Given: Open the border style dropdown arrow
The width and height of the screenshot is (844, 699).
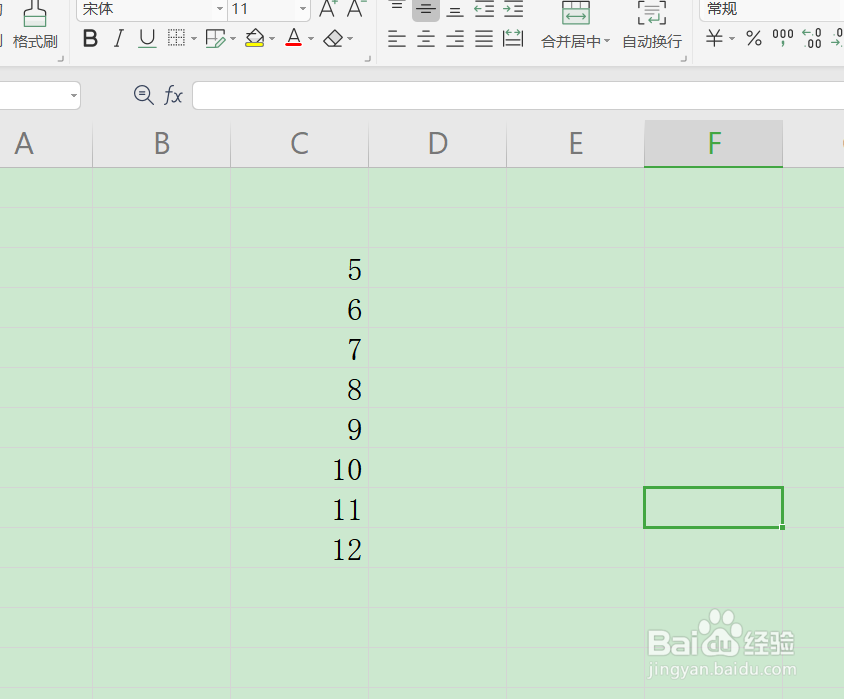Looking at the screenshot, I should coord(194,39).
